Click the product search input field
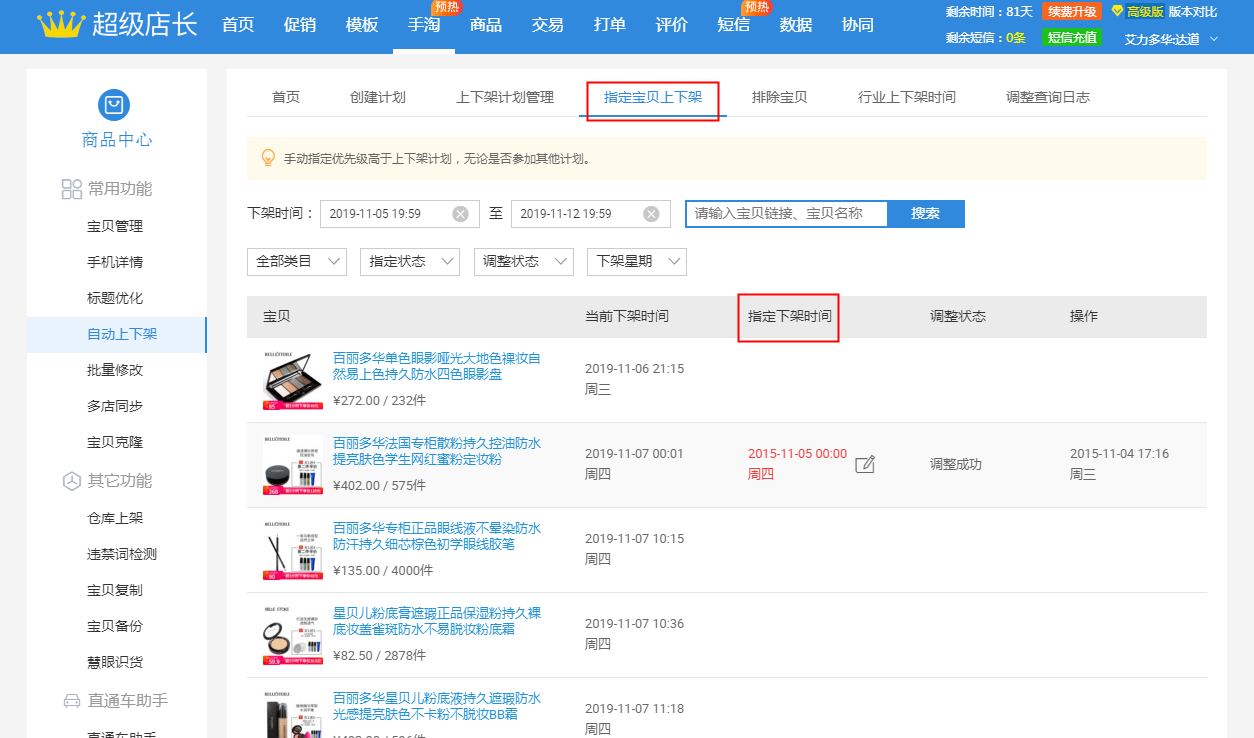Screen dimensions: 1254x738 pos(786,214)
